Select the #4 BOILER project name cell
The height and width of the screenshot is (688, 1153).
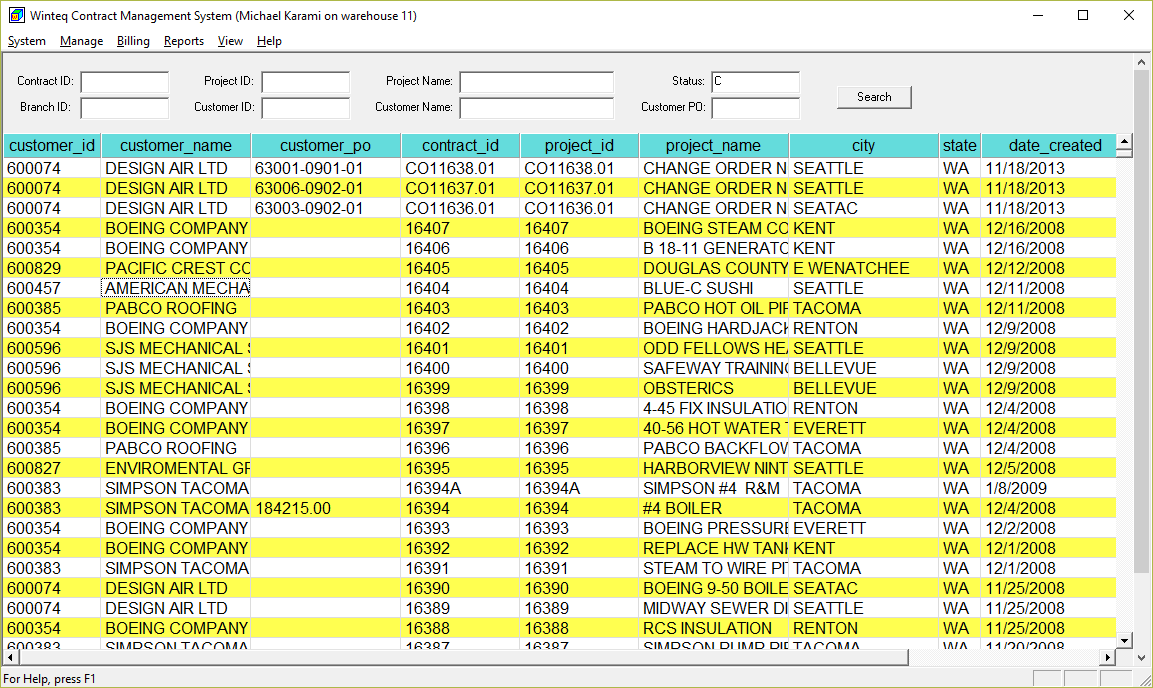pyautogui.click(x=714, y=508)
